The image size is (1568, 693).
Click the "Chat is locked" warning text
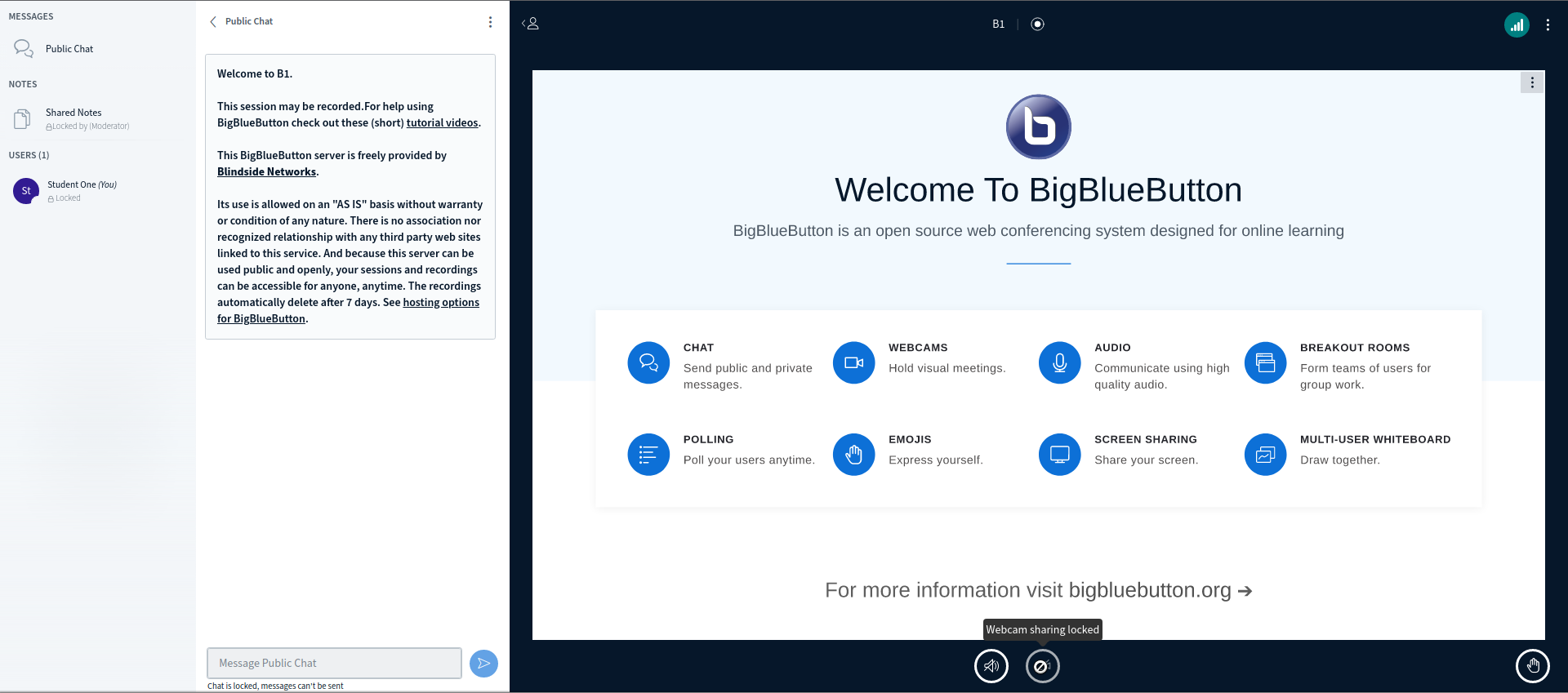(275, 686)
